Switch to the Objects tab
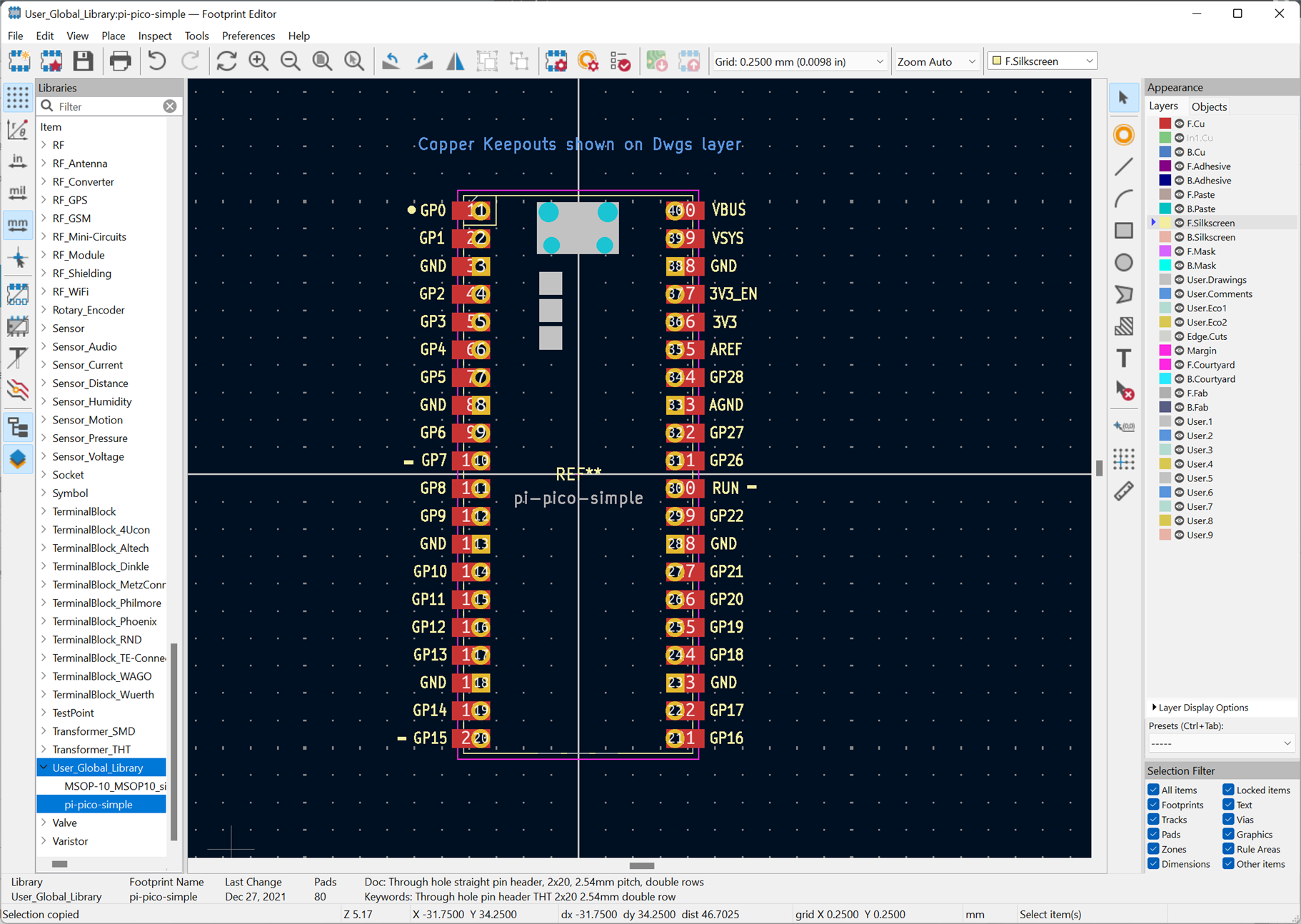This screenshot has width=1301, height=924. [x=1209, y=106]
